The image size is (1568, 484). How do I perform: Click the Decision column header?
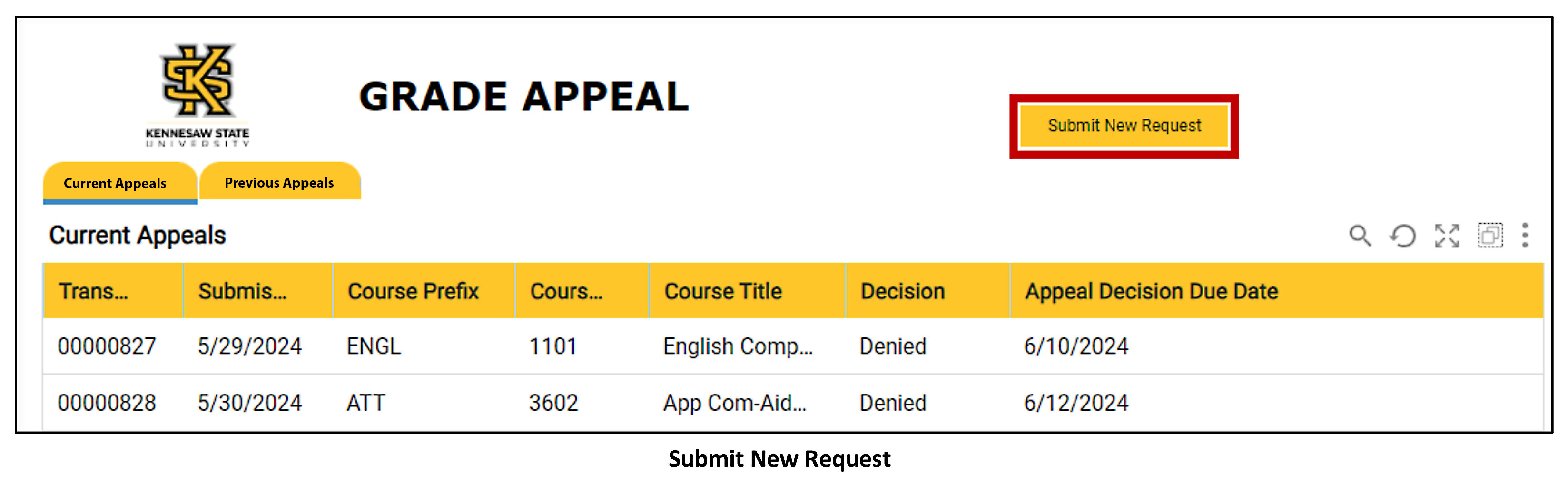[903, 292]
